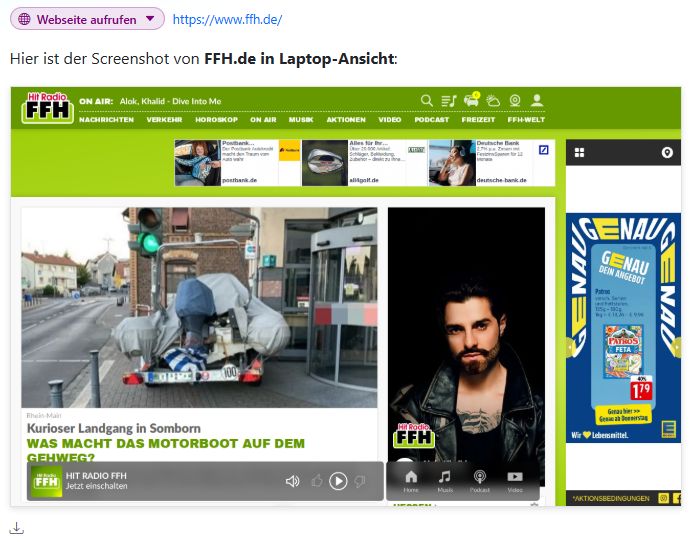Dislike the song with thumbs down
Image resolution: width=697 pixels, height=542 pixels.
click(x=360, y=481)
